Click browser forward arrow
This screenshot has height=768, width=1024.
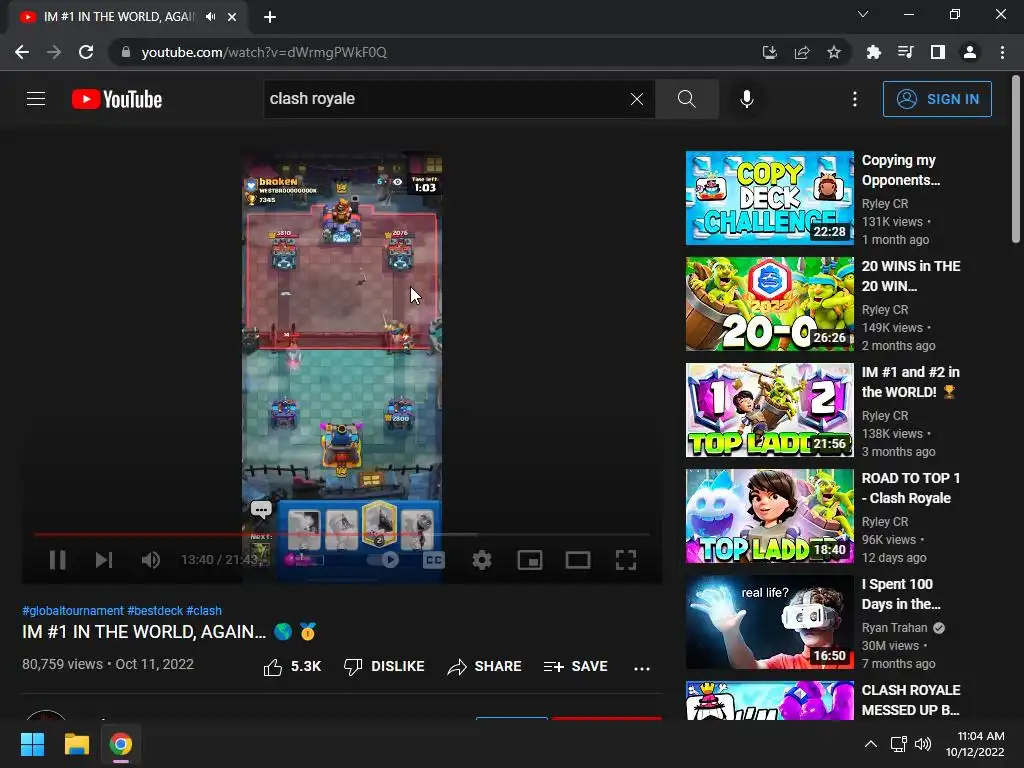[54, 52]
